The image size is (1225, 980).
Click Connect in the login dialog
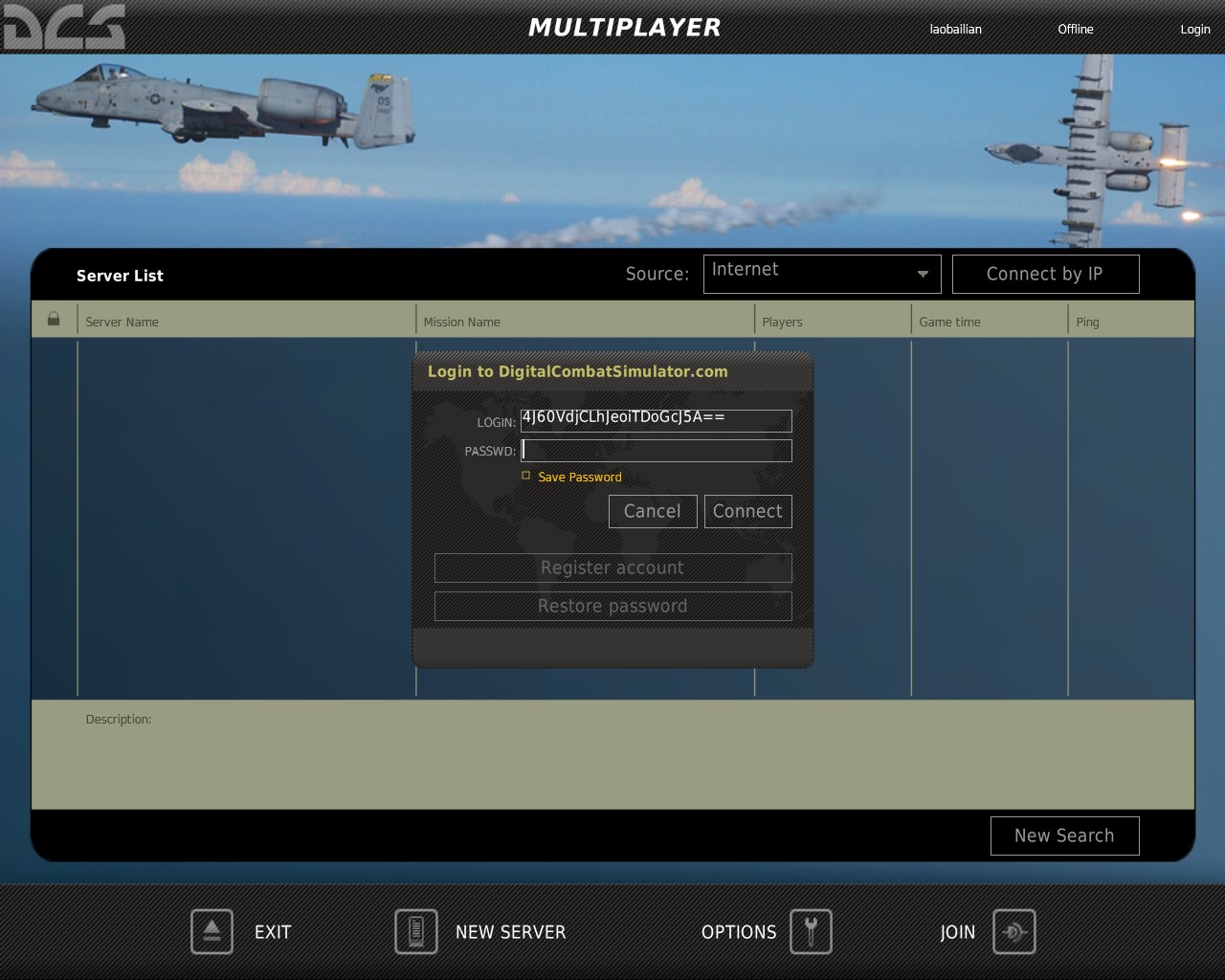747,511
